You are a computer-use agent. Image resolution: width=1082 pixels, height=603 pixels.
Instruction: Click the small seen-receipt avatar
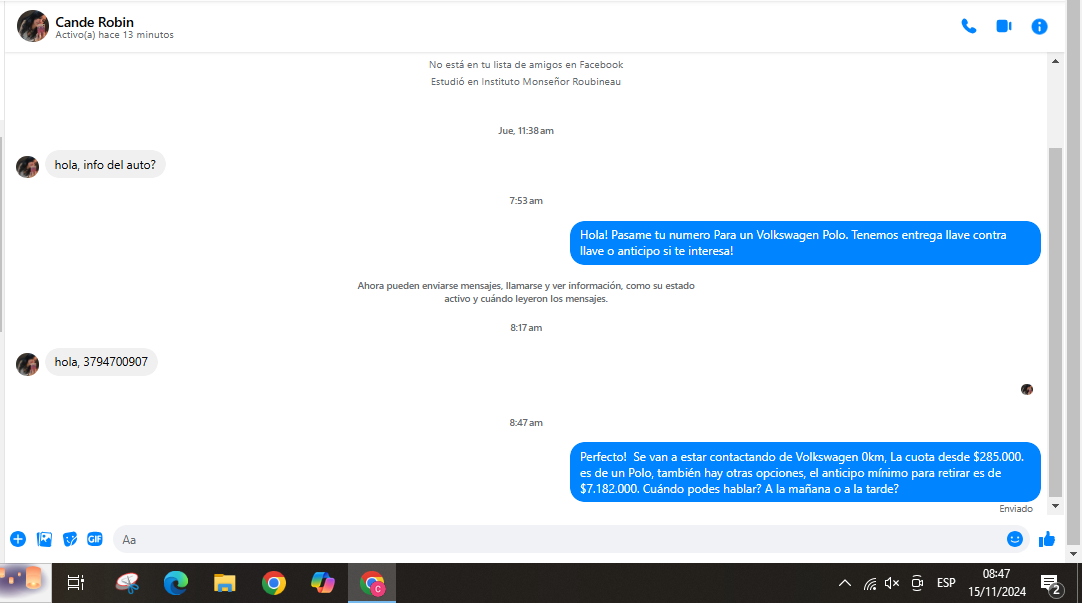tap(1027, 390)
